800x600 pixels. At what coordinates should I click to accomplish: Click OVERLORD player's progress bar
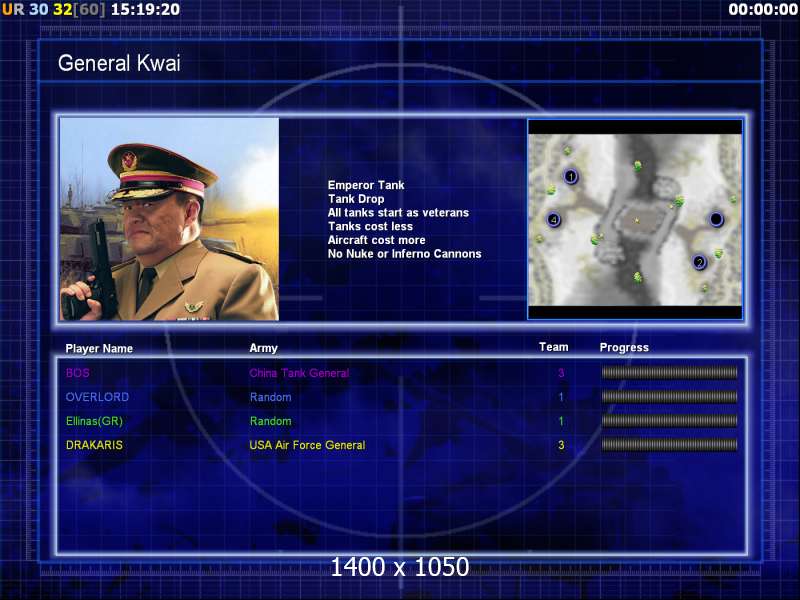(x=669, y=397)
